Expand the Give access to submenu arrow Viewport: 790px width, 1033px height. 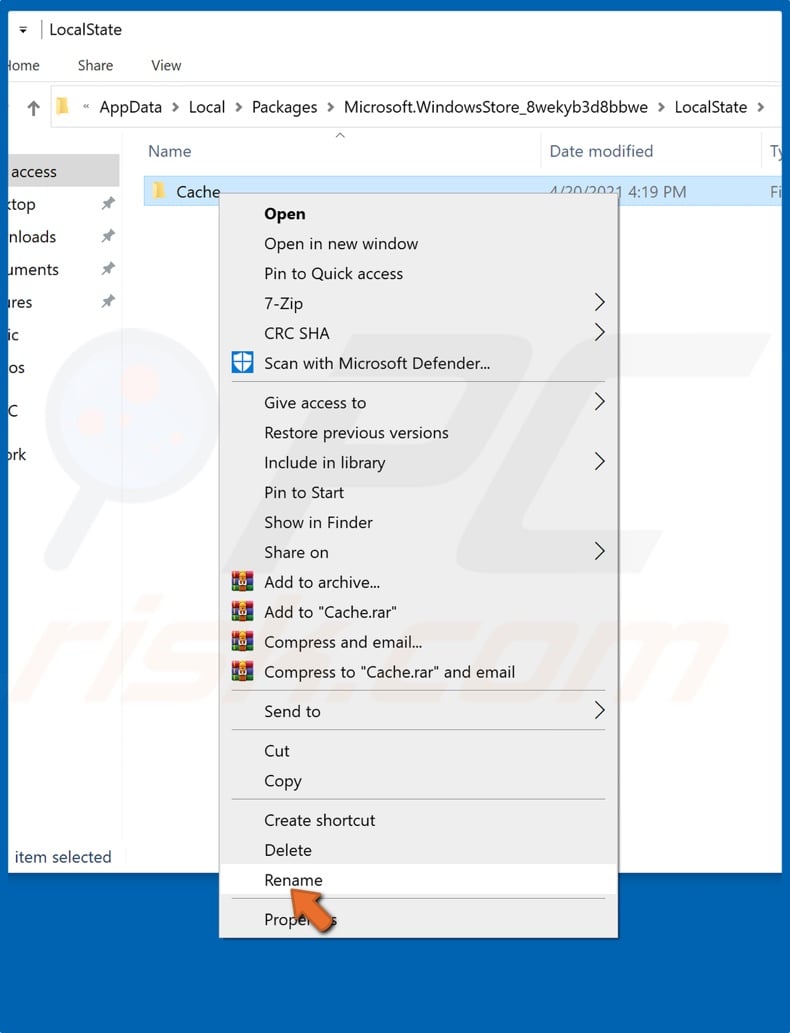tap(599, 401)
